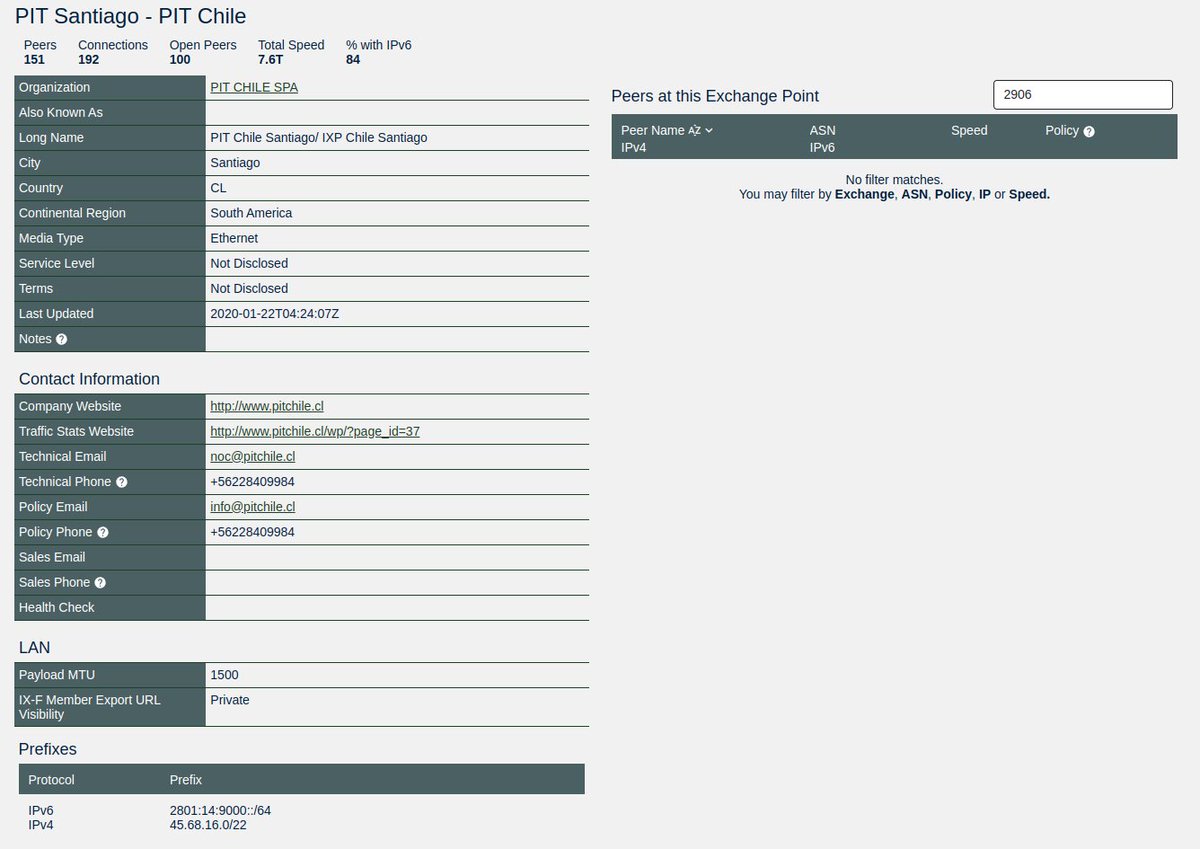Email info@pitchile.cl policy contact
1200x849 pixels.
252,506
